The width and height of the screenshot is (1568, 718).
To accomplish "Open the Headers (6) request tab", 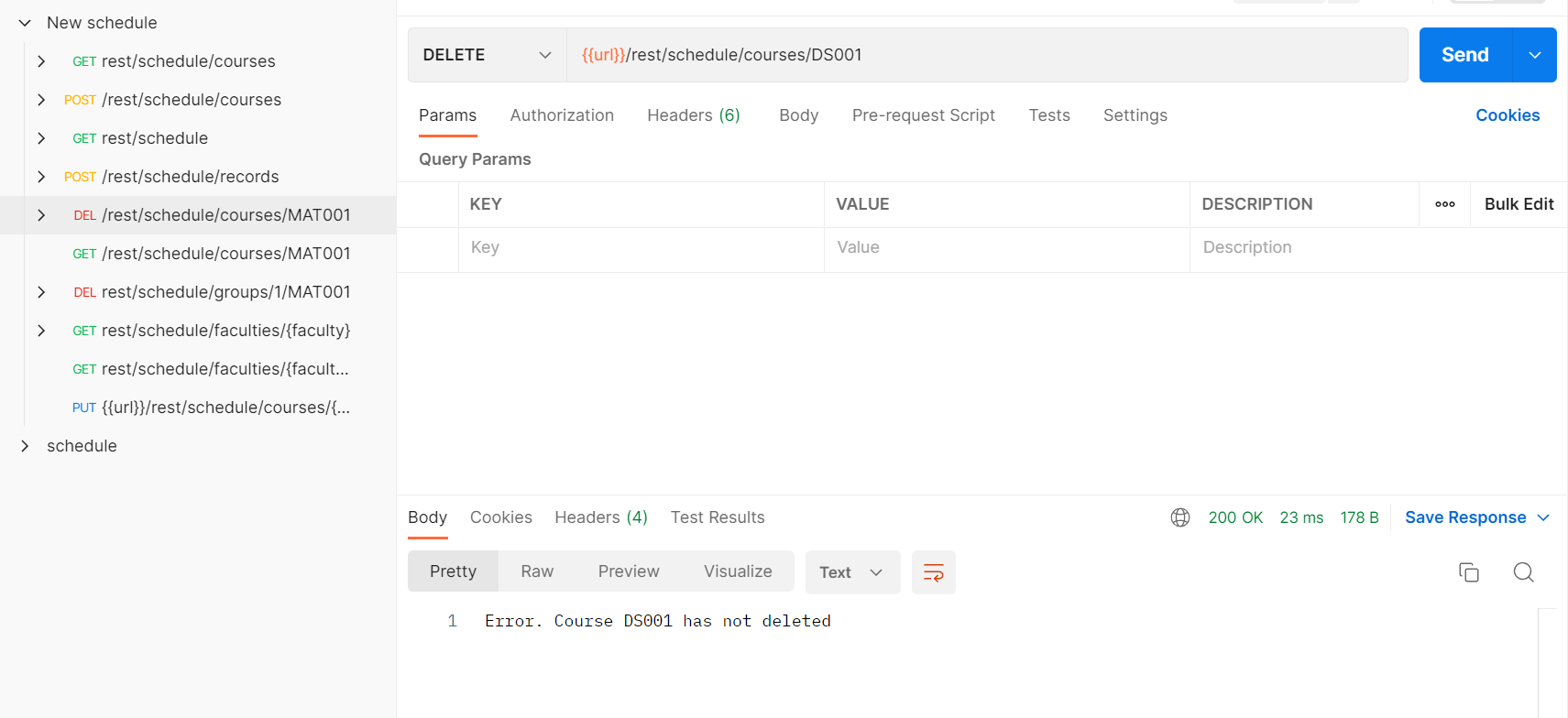I will (693, 115).
